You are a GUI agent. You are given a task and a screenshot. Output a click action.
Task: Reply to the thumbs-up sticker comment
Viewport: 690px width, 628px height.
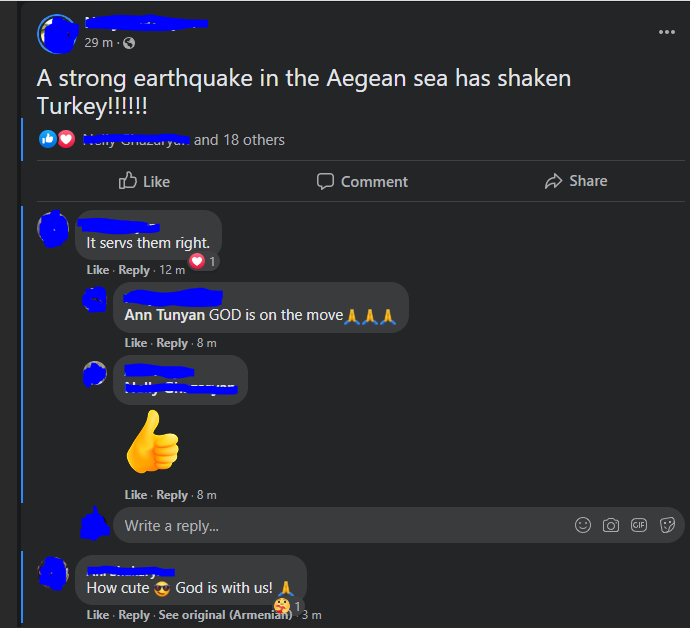[x=172, y=495]
